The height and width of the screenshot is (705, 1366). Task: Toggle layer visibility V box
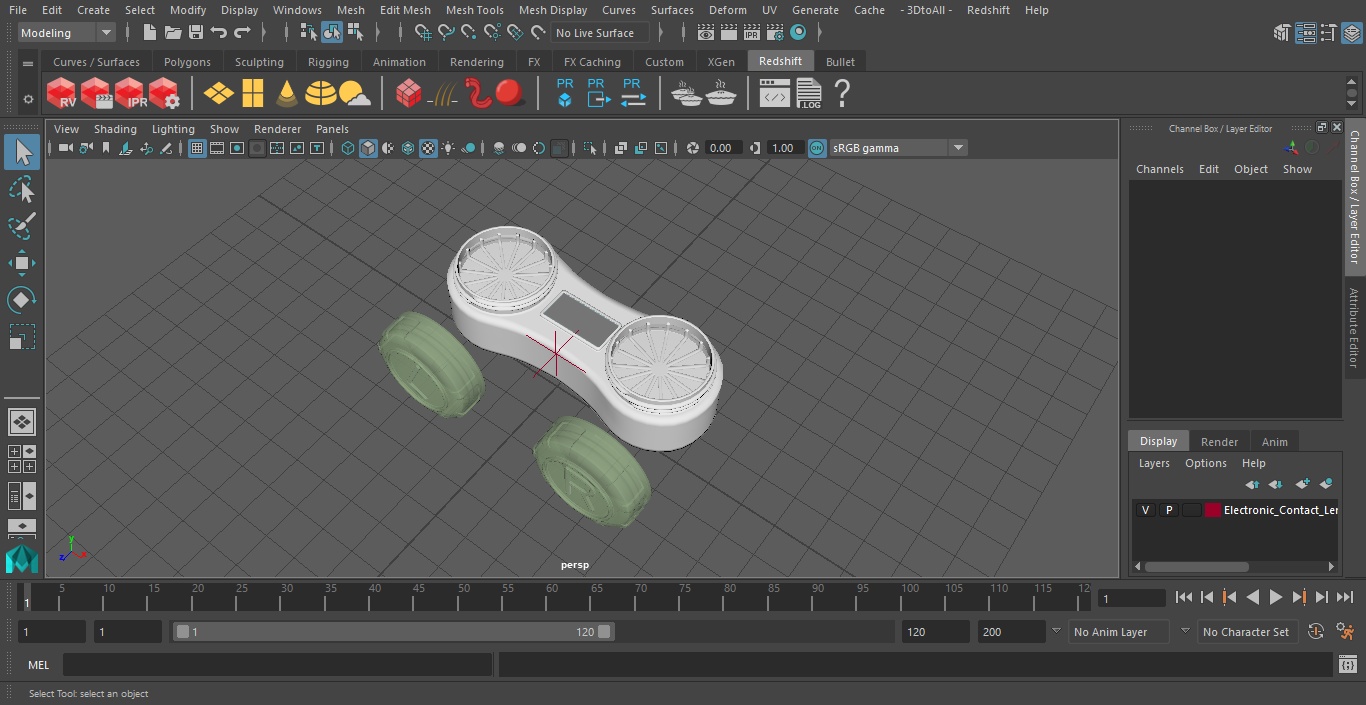[1146, 510]
